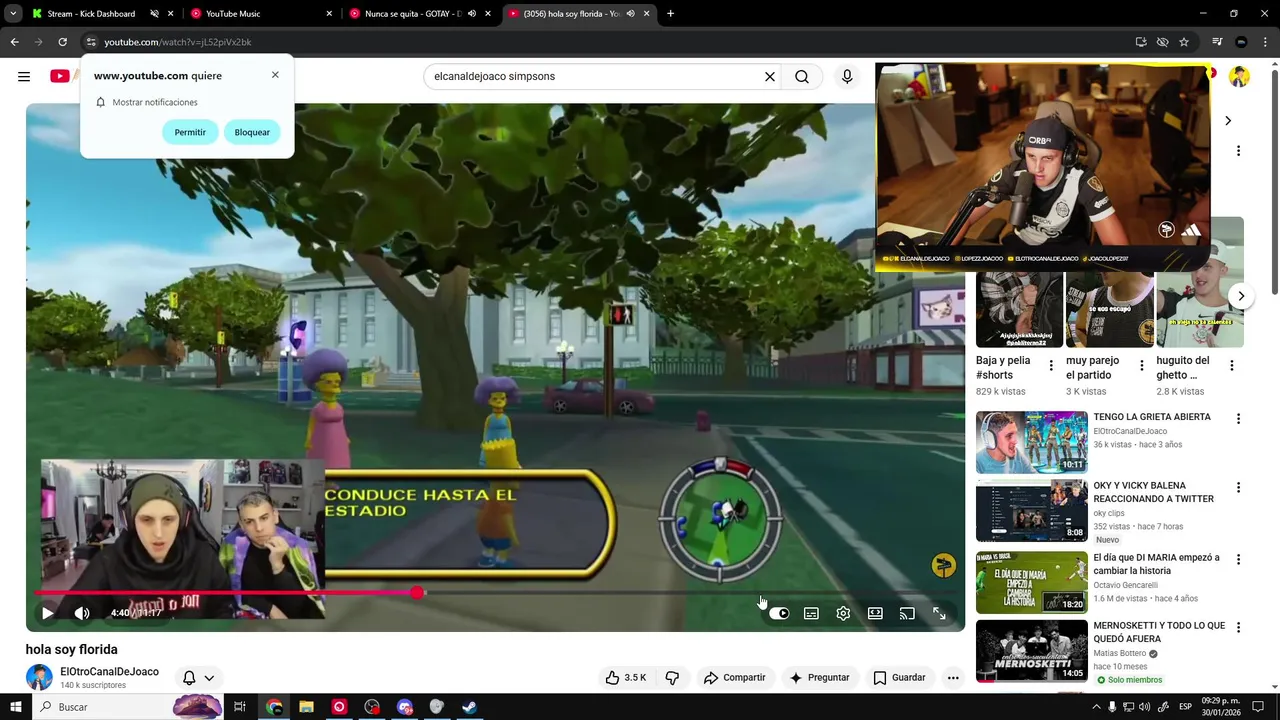Like the video (3.5 K)

pos(626,677)
